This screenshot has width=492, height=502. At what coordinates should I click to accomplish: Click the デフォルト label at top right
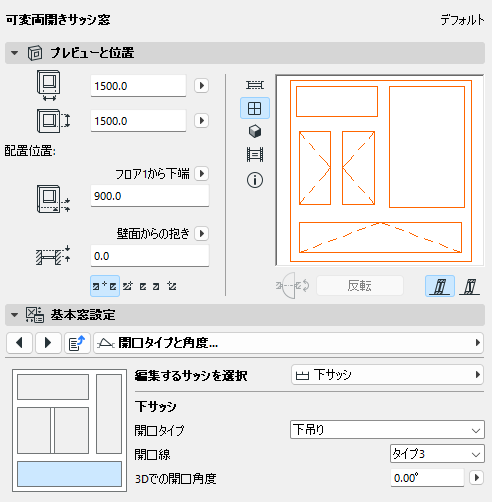pyautogui.click(x=462, y=20)
